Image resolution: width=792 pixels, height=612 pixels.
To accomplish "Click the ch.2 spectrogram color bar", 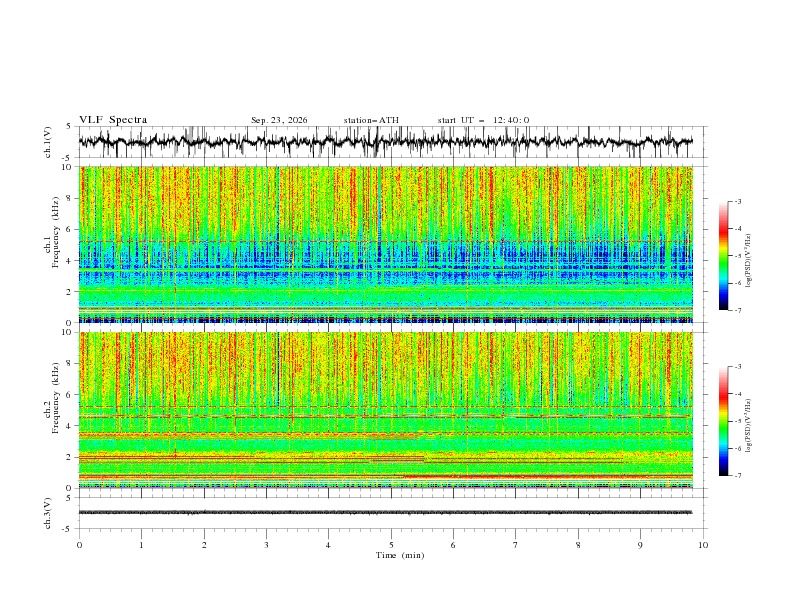I will click(723, 421).
